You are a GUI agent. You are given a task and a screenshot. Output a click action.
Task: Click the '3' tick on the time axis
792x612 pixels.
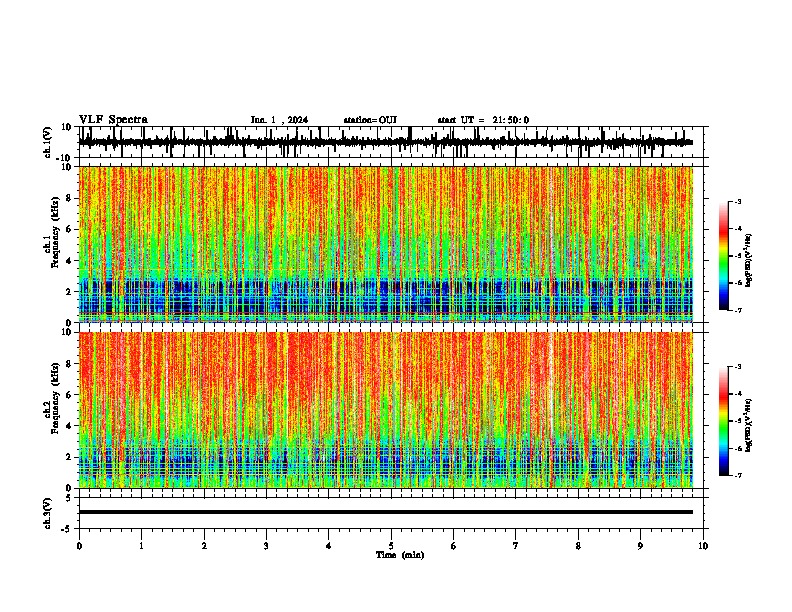(266, 546)
